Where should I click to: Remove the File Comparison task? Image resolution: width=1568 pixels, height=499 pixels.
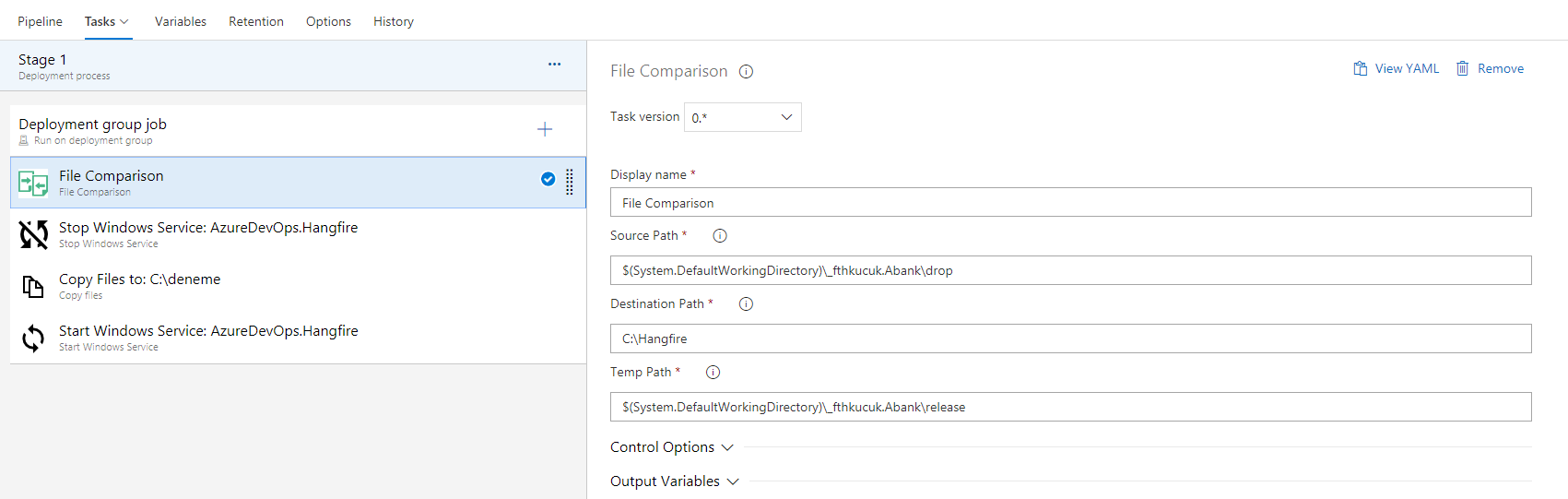click(1490, 69)
